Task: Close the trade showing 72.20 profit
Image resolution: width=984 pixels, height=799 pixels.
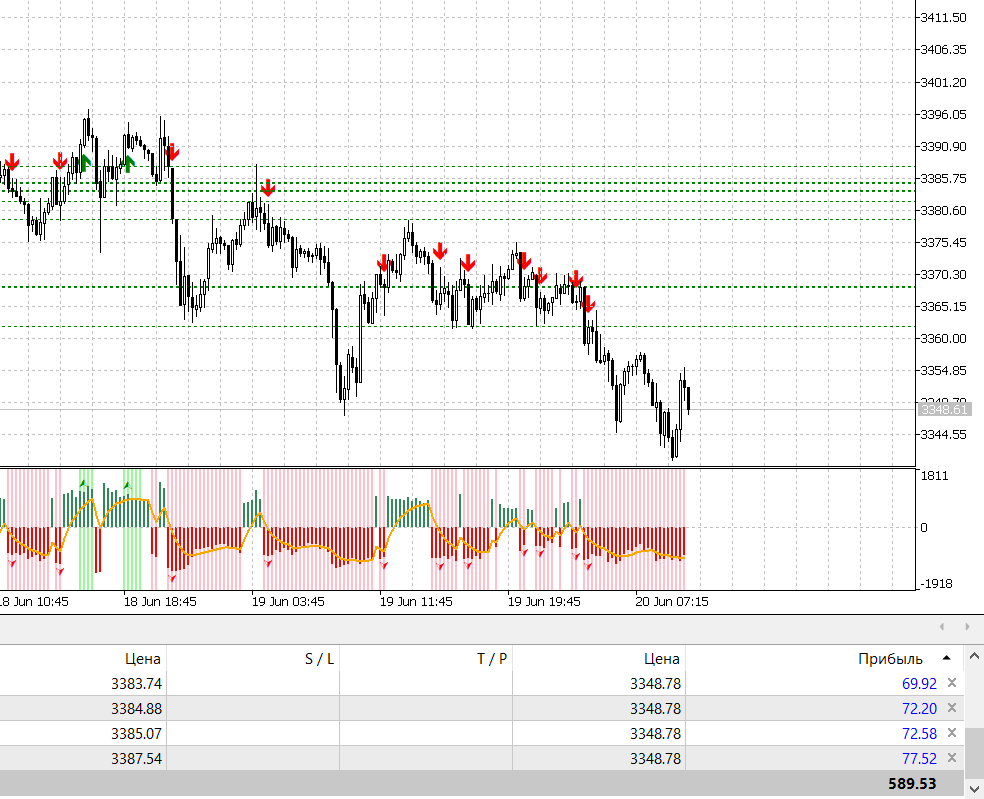Action: point(952,708)
